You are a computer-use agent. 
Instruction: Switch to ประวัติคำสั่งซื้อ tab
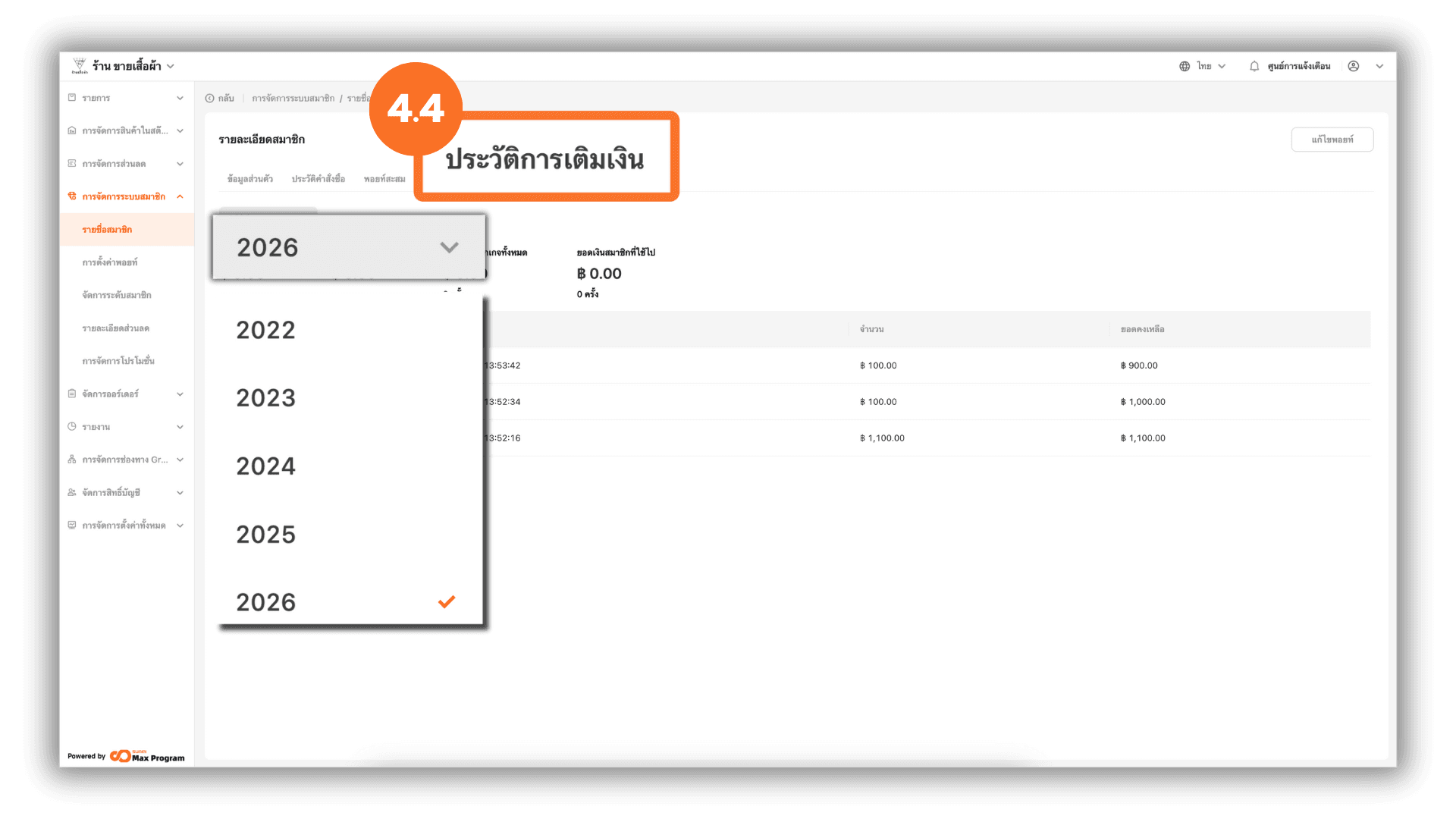pyautogui.click(x=318, y=179)
